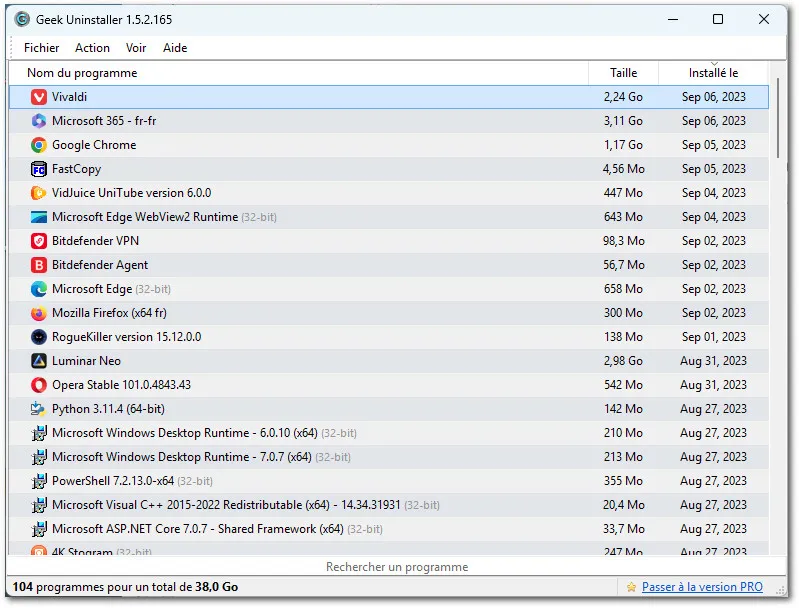Click the Visual C++ Redistributable installer icon
This screenshot has height=608, width=799.
click(39, 505)
